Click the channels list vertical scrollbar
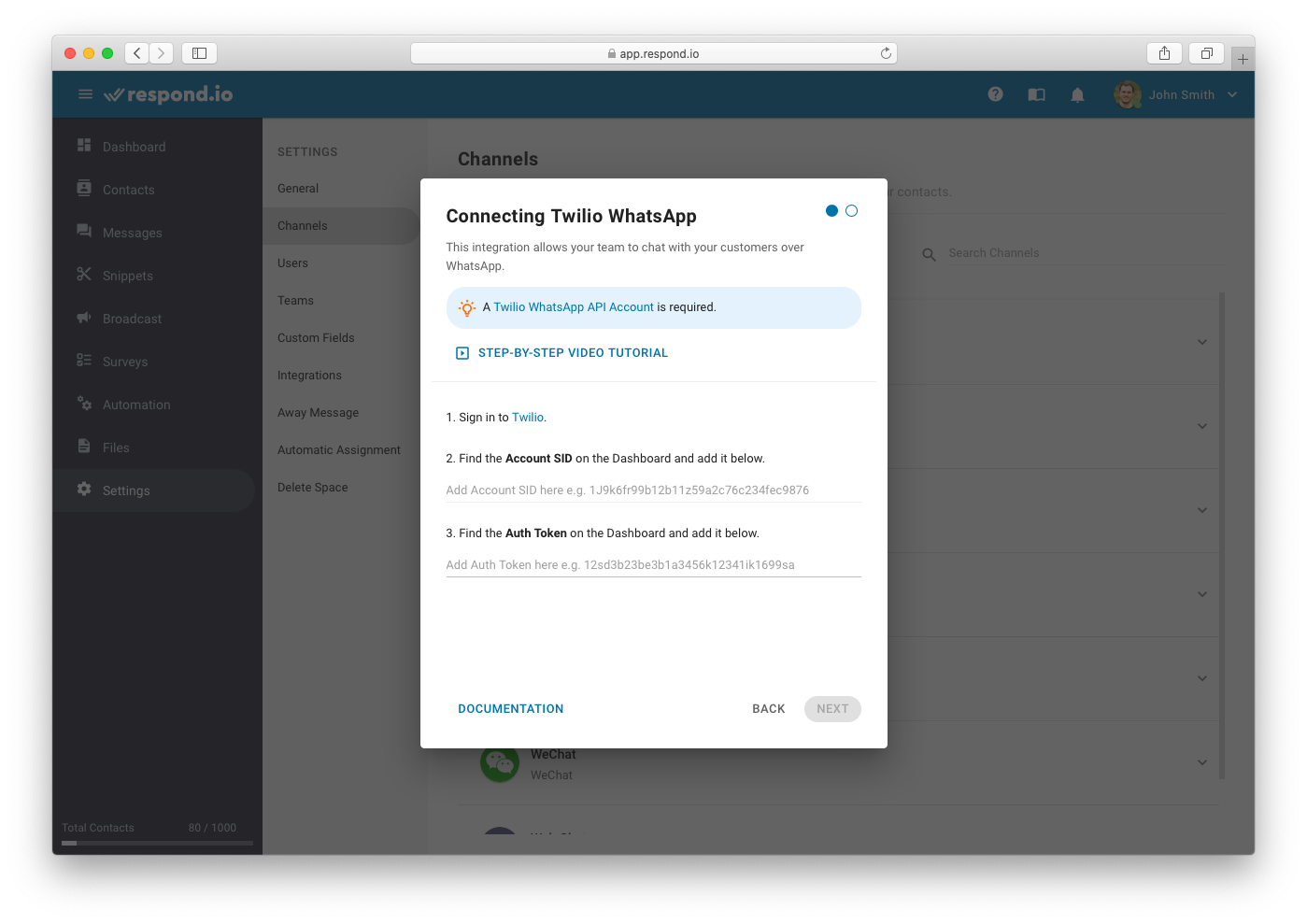Image resolution: width=1307 pixels, height=924 pixels. click(x=1222, y=535)
